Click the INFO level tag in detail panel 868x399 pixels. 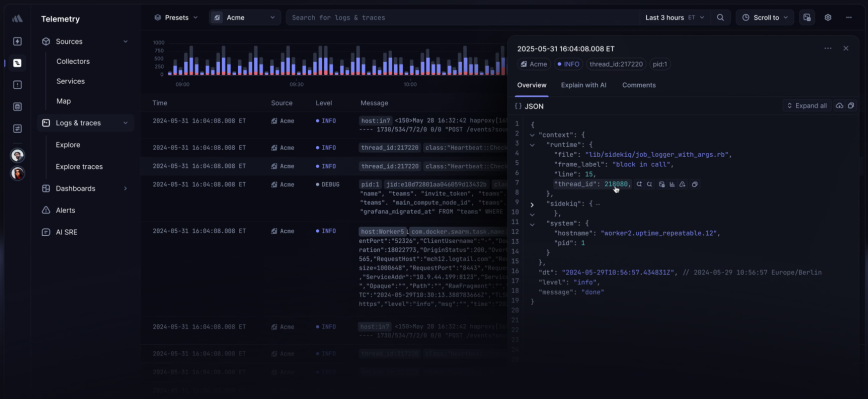[x=568, y=64]
